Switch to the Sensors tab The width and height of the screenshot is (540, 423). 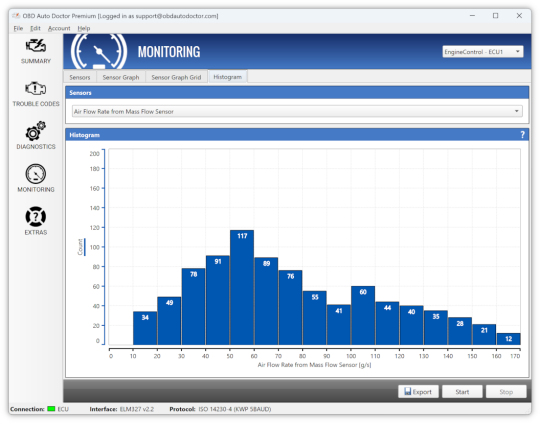80,77
